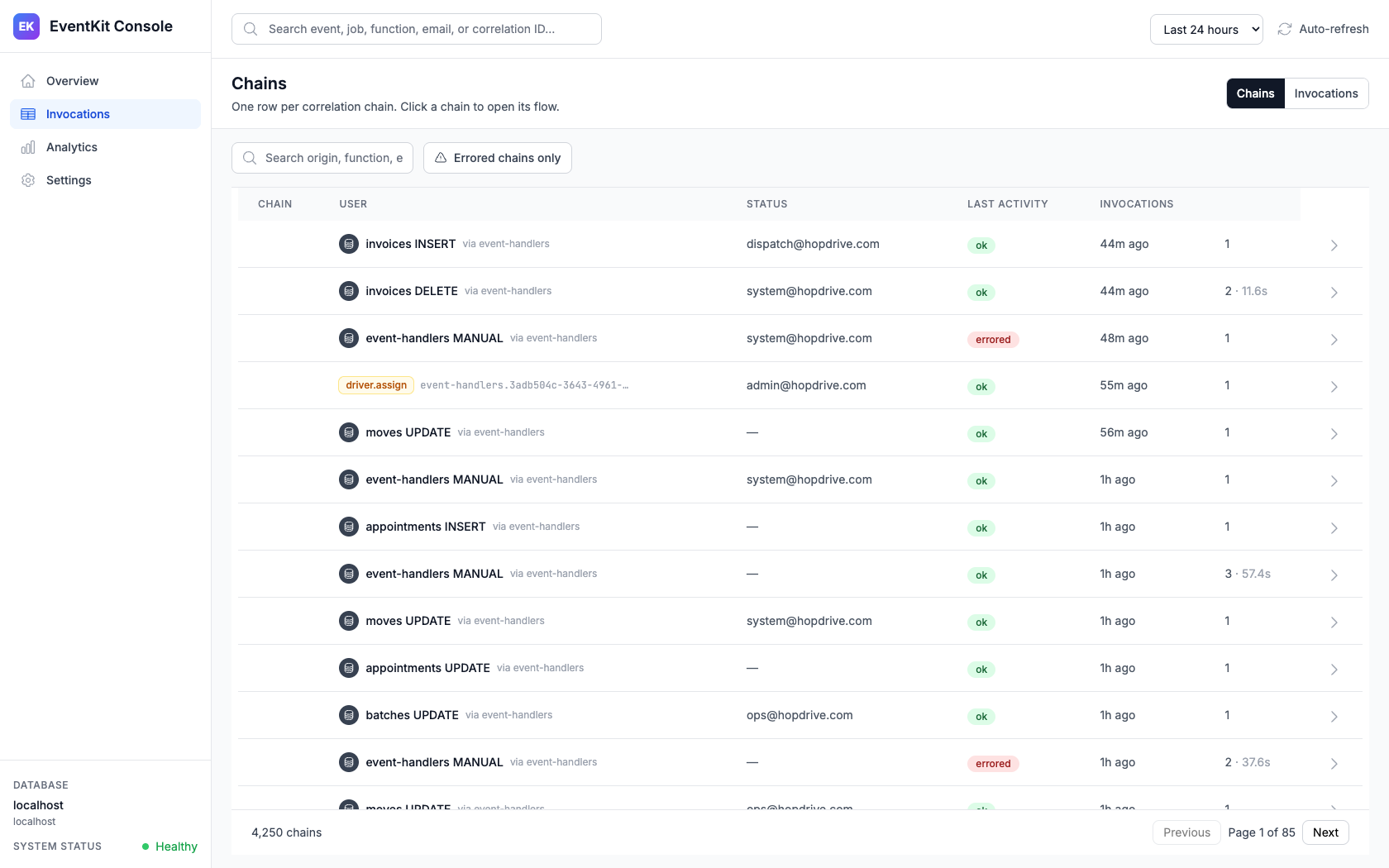Click admin@hopdrive.com cell
The image size is (1389, 868).
click(806, 385)
